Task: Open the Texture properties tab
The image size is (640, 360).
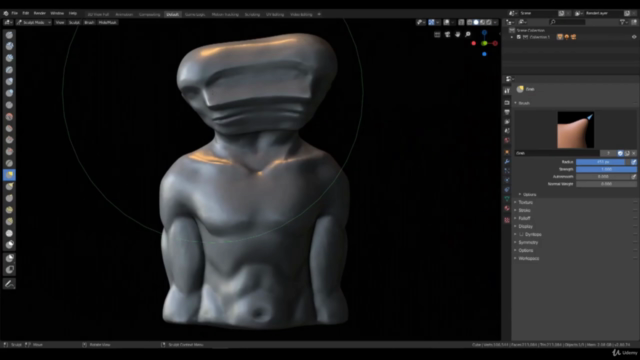Action: (x=507, y=220)
